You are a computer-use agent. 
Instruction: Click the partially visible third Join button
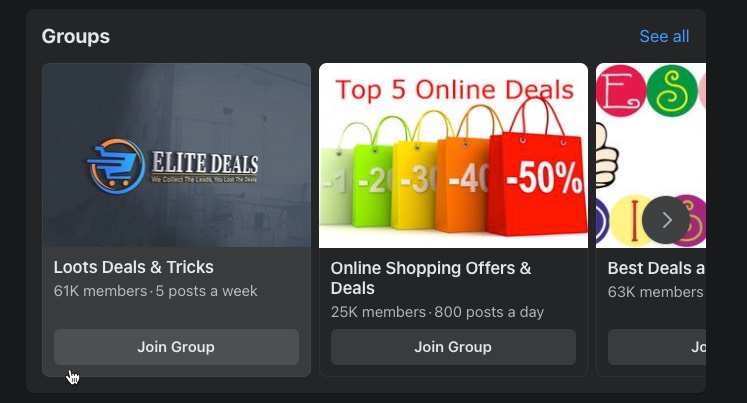point(657,347)
